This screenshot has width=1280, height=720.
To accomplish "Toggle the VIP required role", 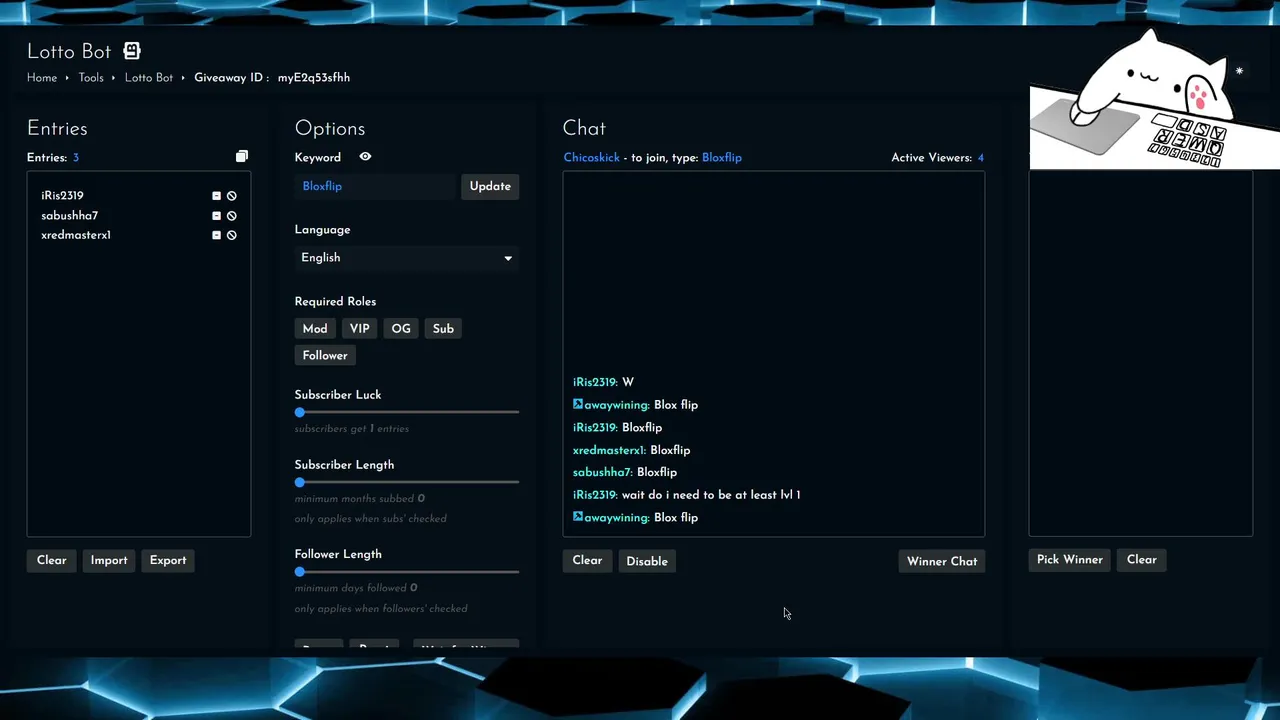I will tap(359, 329).
